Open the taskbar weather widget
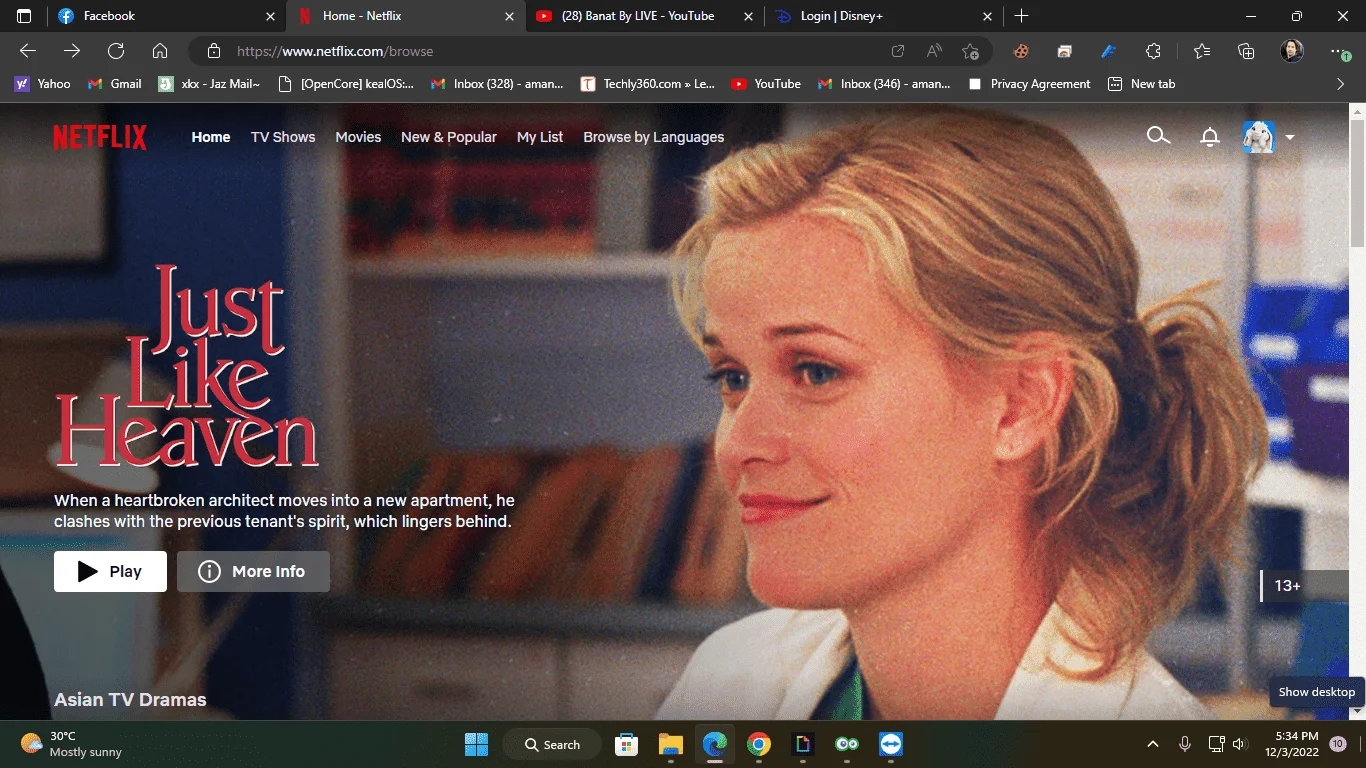 pos(72,744)
